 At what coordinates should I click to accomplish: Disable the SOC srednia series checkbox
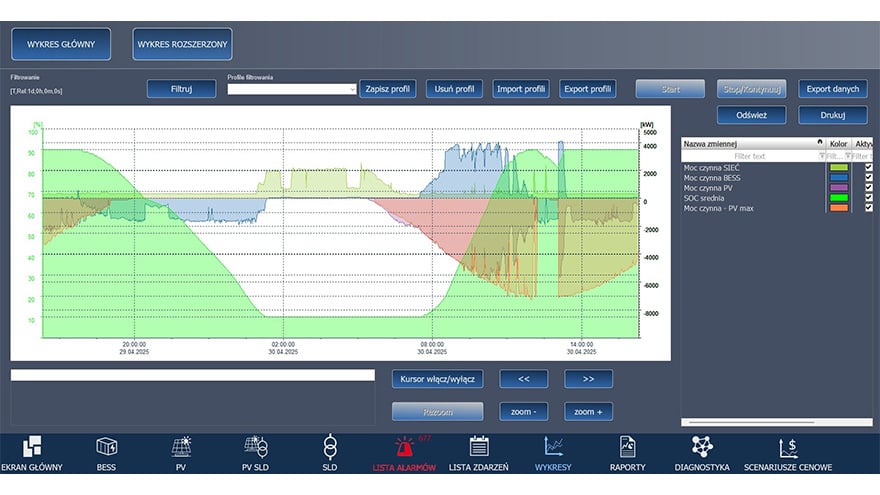868,197
